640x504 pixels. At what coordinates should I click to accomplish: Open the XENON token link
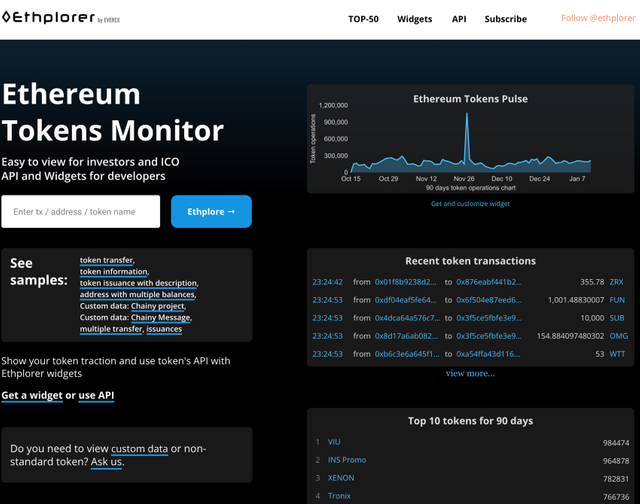(x=341, y=478)
